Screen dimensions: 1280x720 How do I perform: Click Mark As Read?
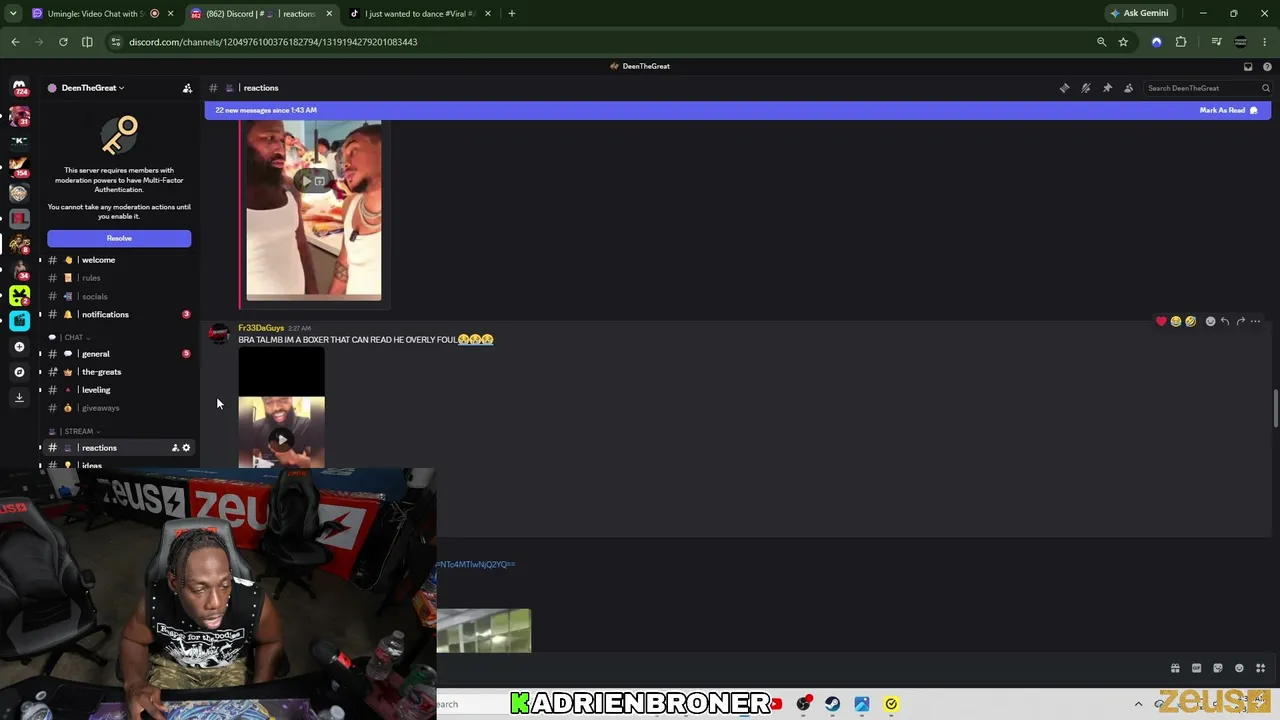point(1229,110)
